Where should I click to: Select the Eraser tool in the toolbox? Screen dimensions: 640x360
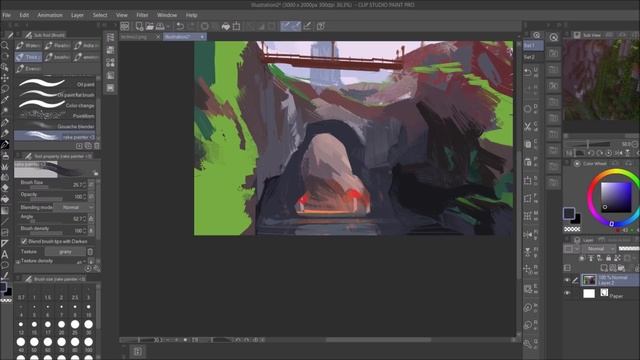5,189
